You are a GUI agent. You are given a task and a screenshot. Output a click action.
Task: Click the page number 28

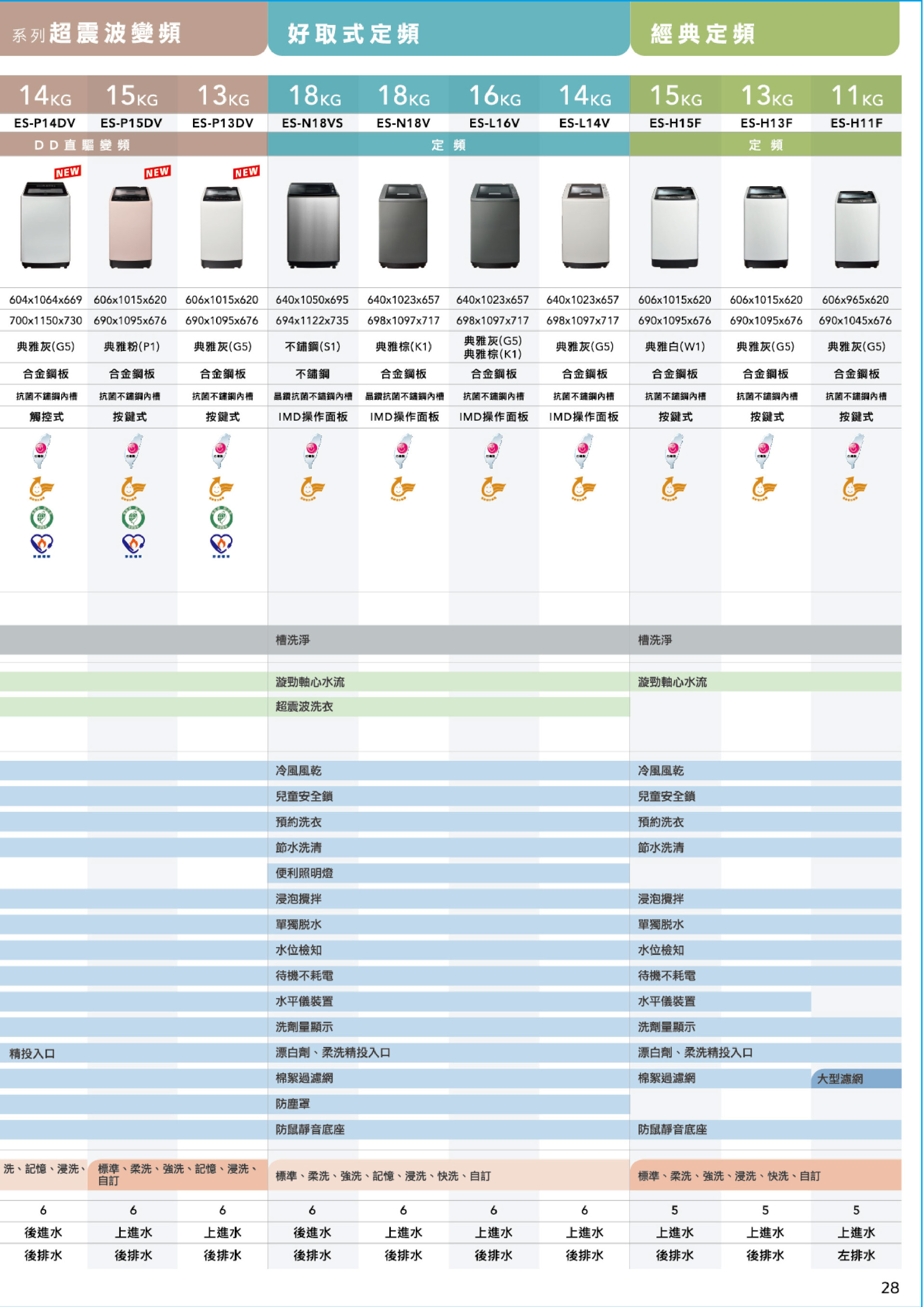tap(889, 1287)
